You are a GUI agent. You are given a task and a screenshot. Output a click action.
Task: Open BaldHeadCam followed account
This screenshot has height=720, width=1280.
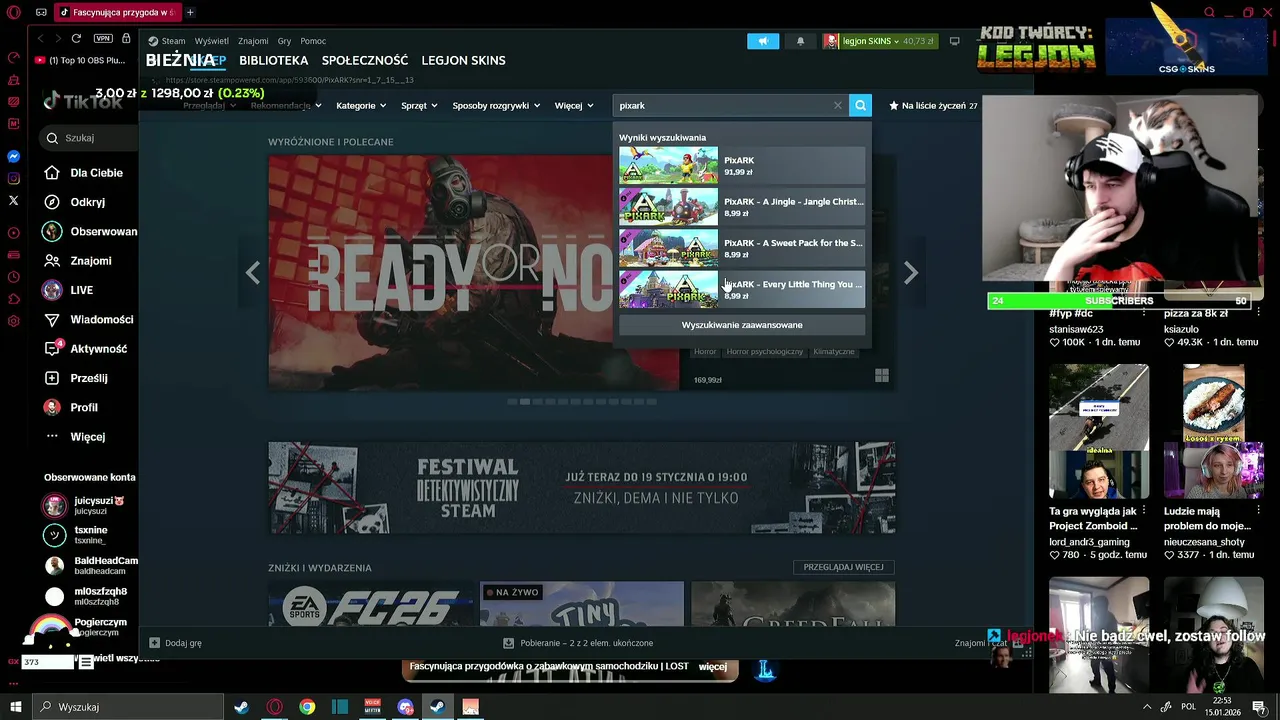point(90,565)
